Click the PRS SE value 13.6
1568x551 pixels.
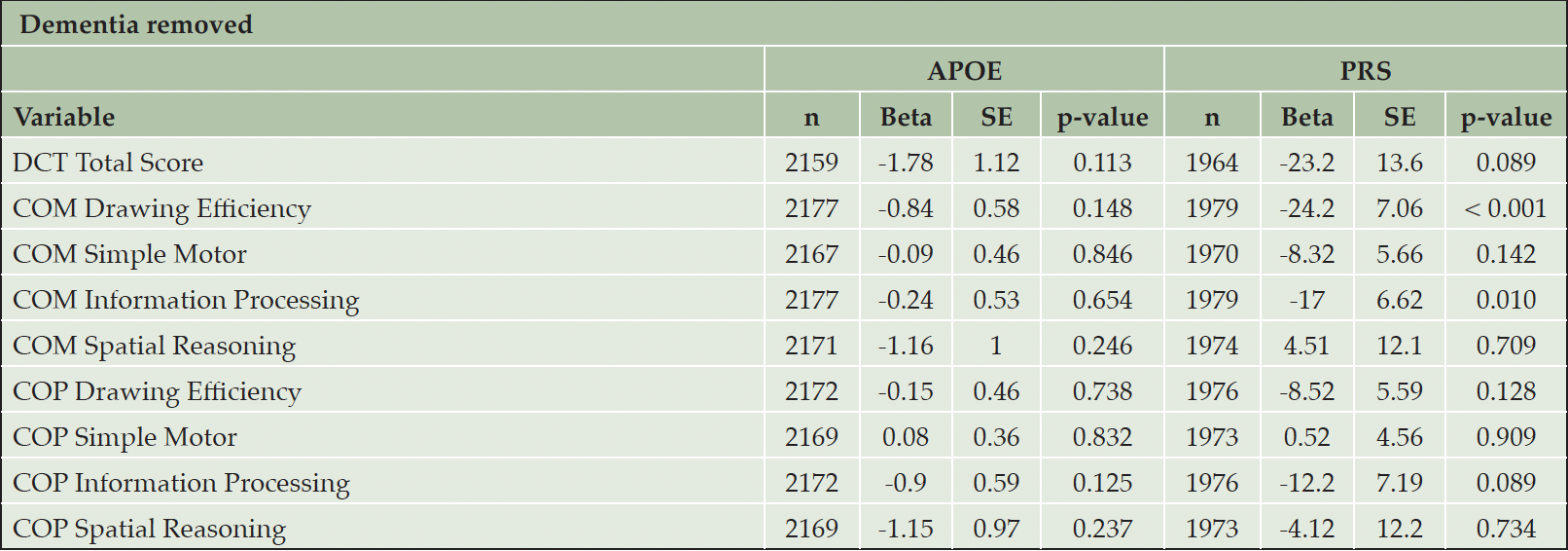1400,163
